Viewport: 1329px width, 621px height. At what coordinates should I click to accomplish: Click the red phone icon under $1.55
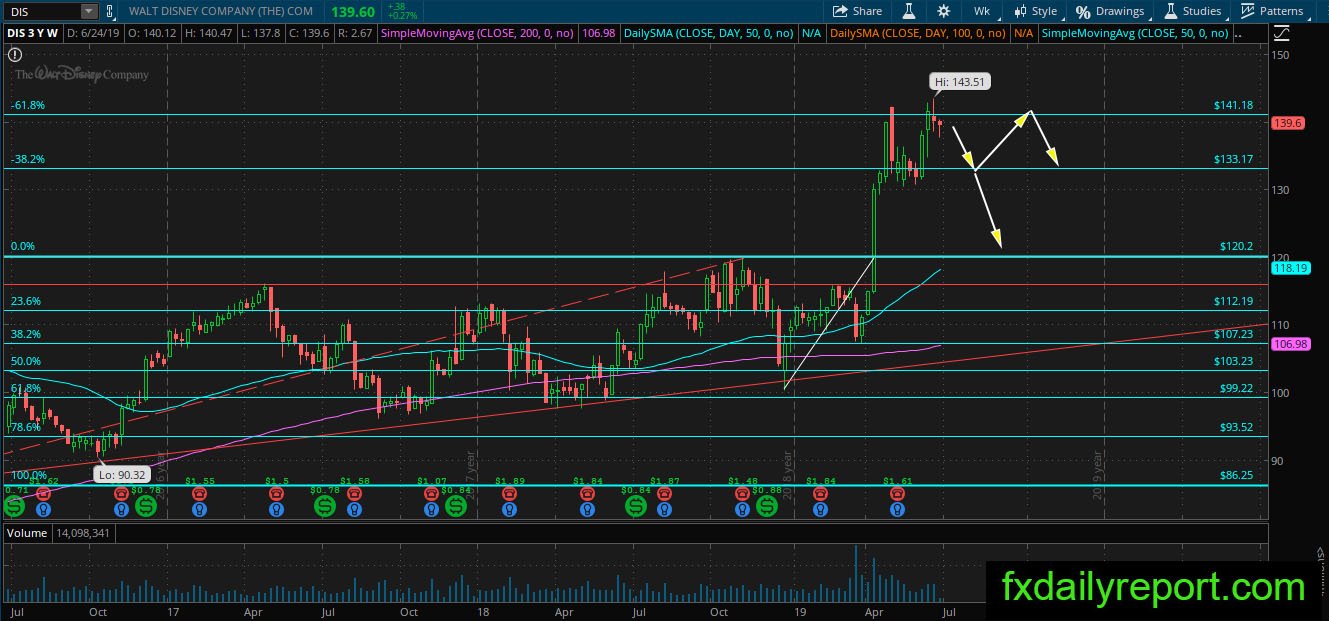(x=199, y=493)
